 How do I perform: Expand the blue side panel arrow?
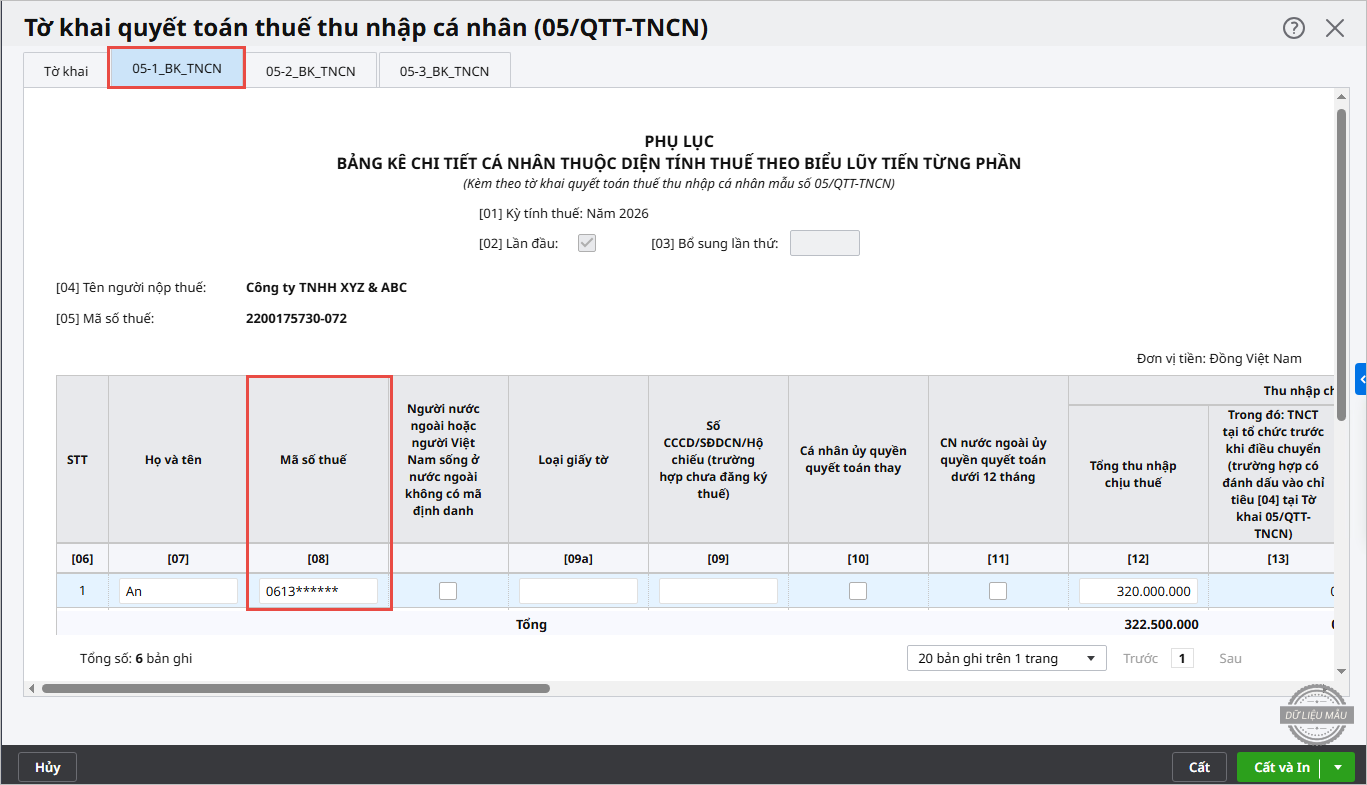point(1361,379)
